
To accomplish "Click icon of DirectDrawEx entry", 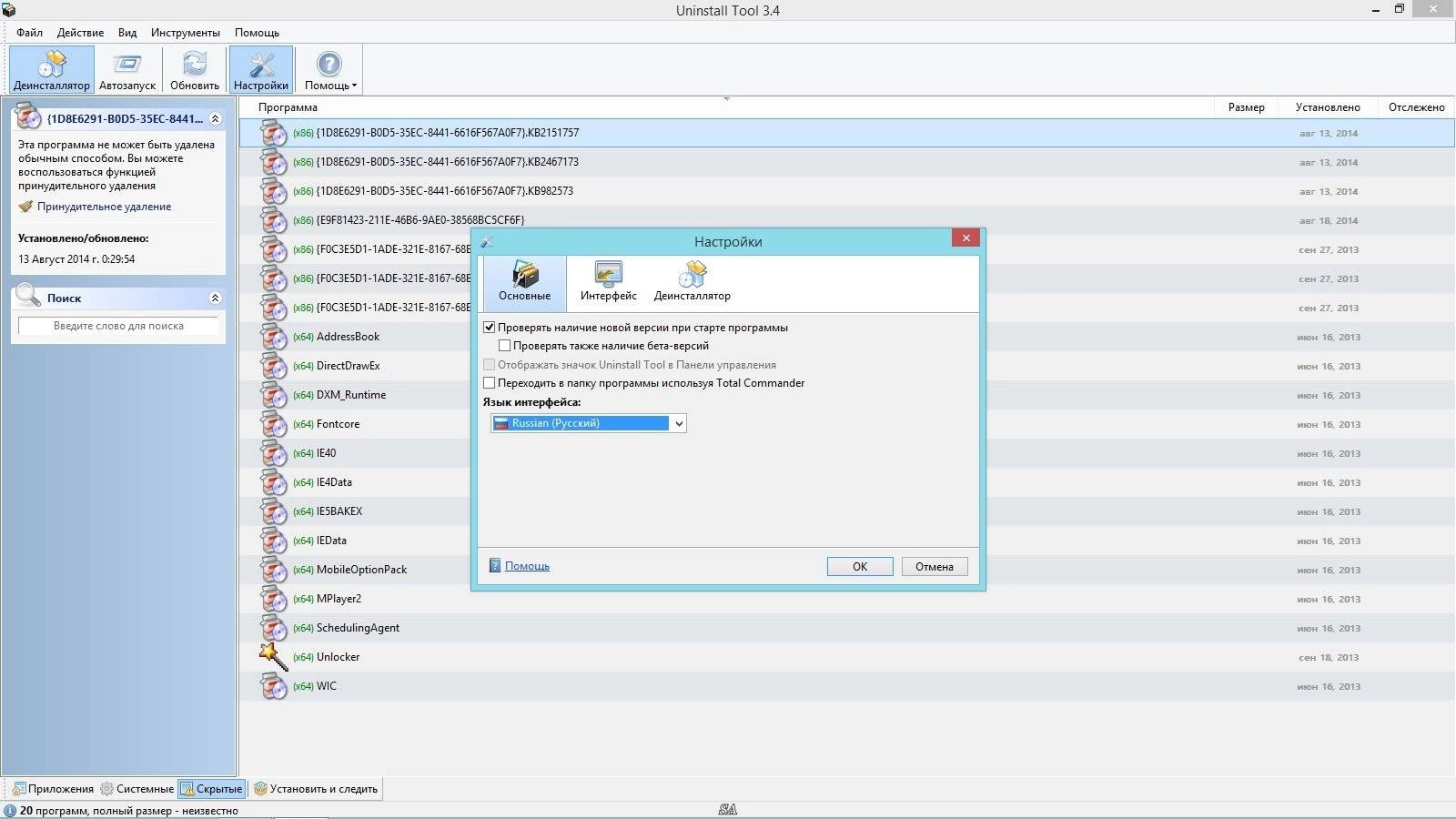I will (x=274, y=366).
